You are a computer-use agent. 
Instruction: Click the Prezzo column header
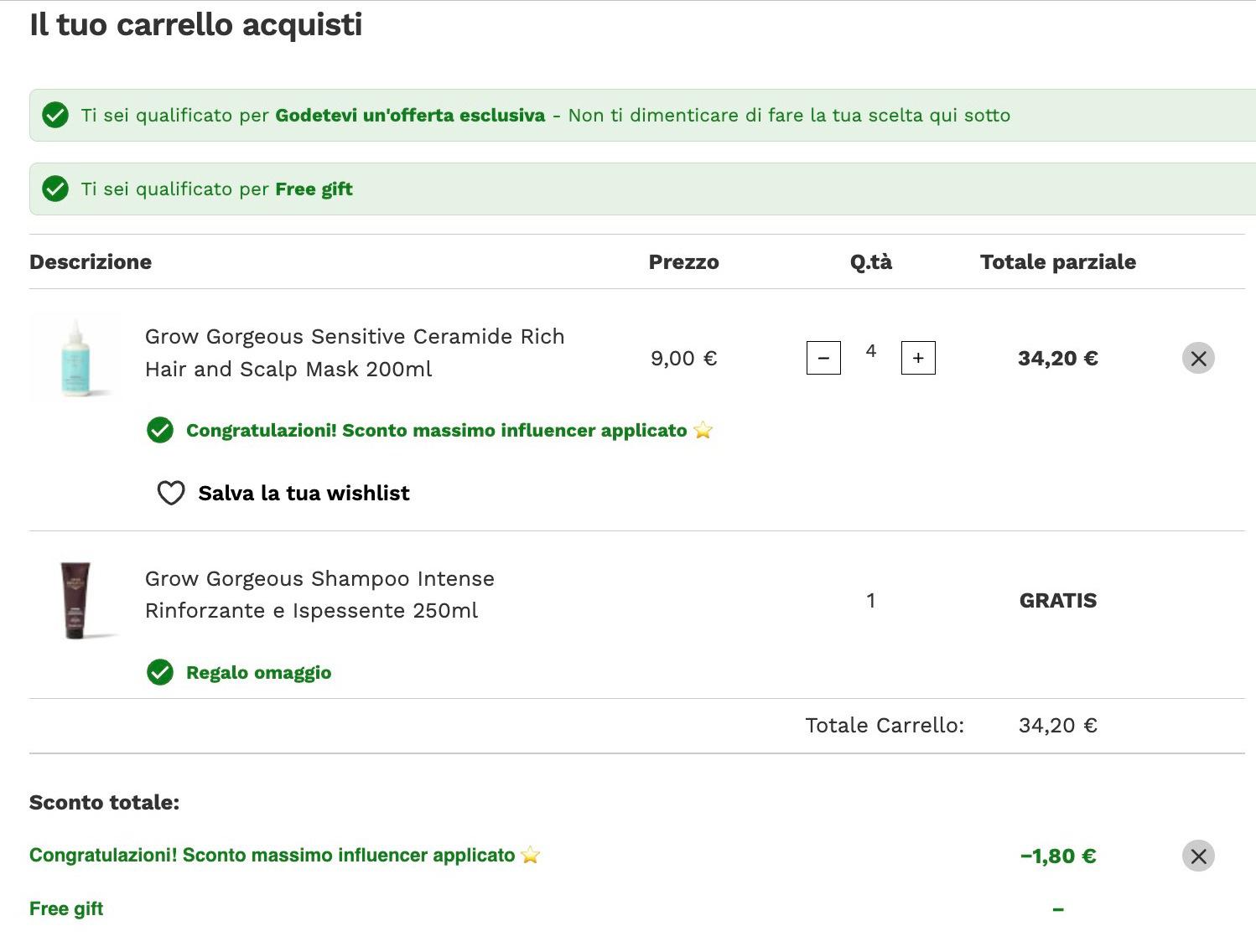(x=684, y=261)
